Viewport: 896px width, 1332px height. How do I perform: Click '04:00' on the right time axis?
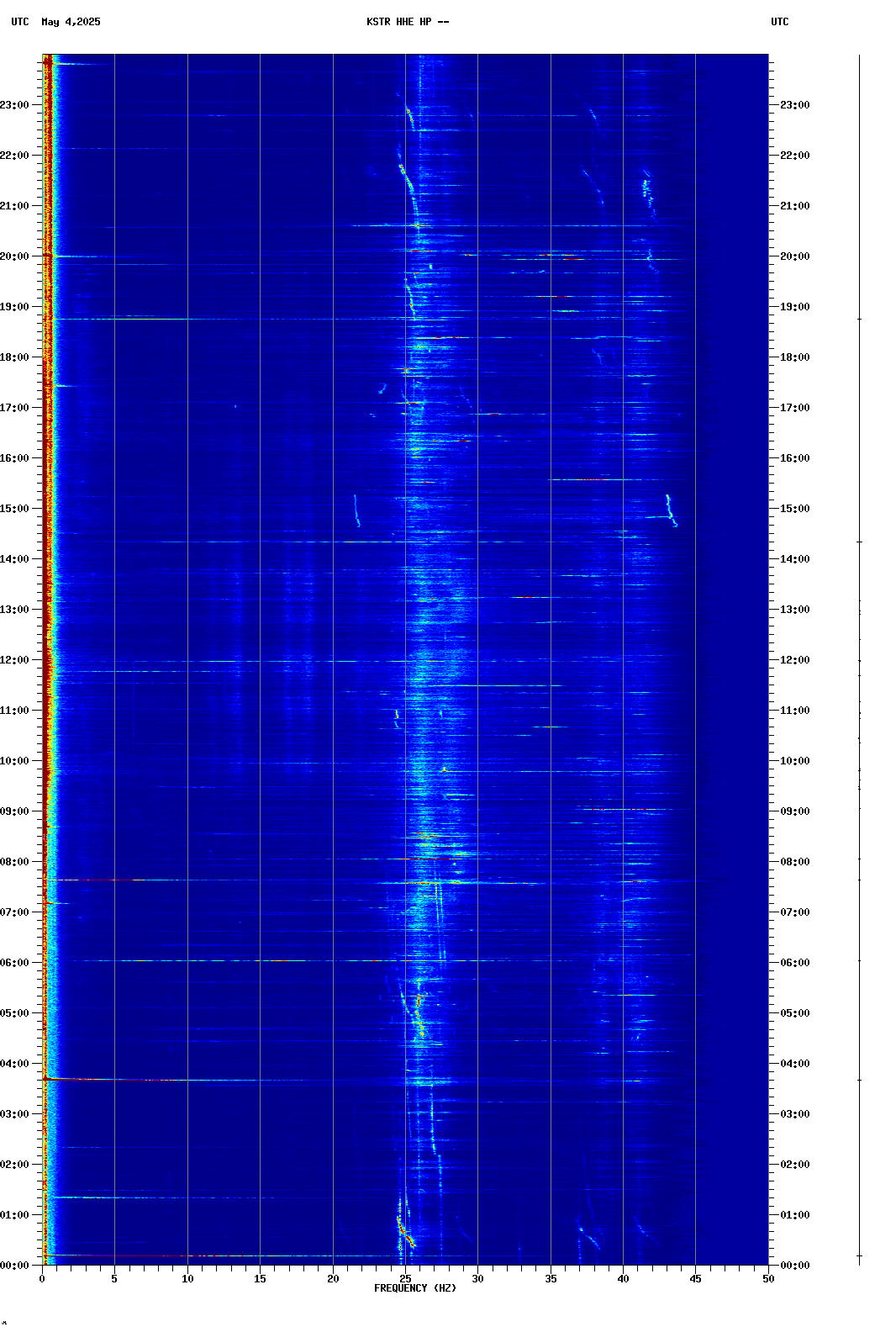(795, 1064)
